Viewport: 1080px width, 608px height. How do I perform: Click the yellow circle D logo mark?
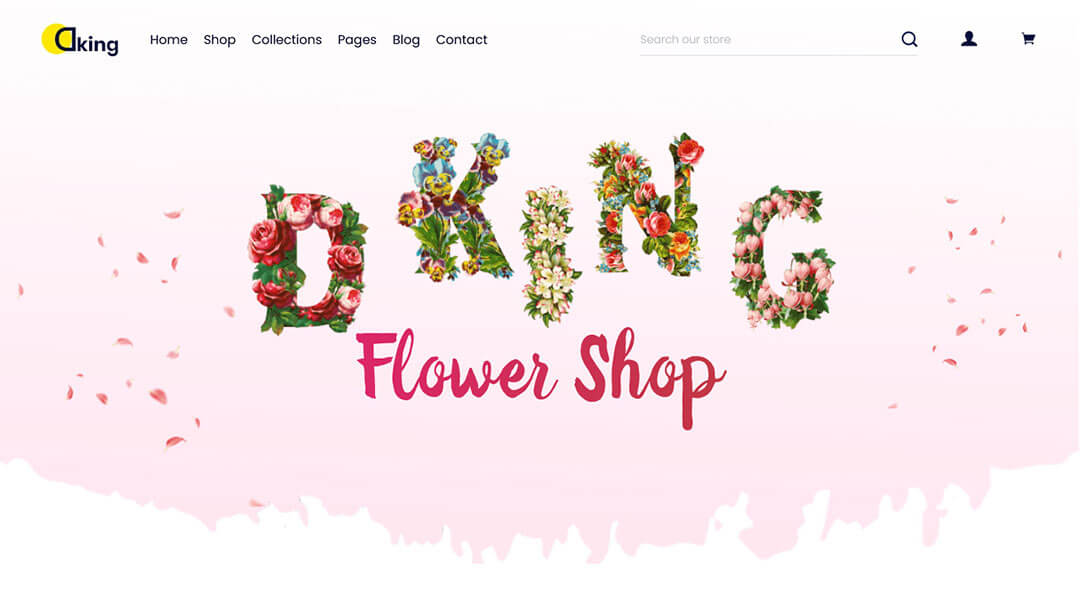58,39
